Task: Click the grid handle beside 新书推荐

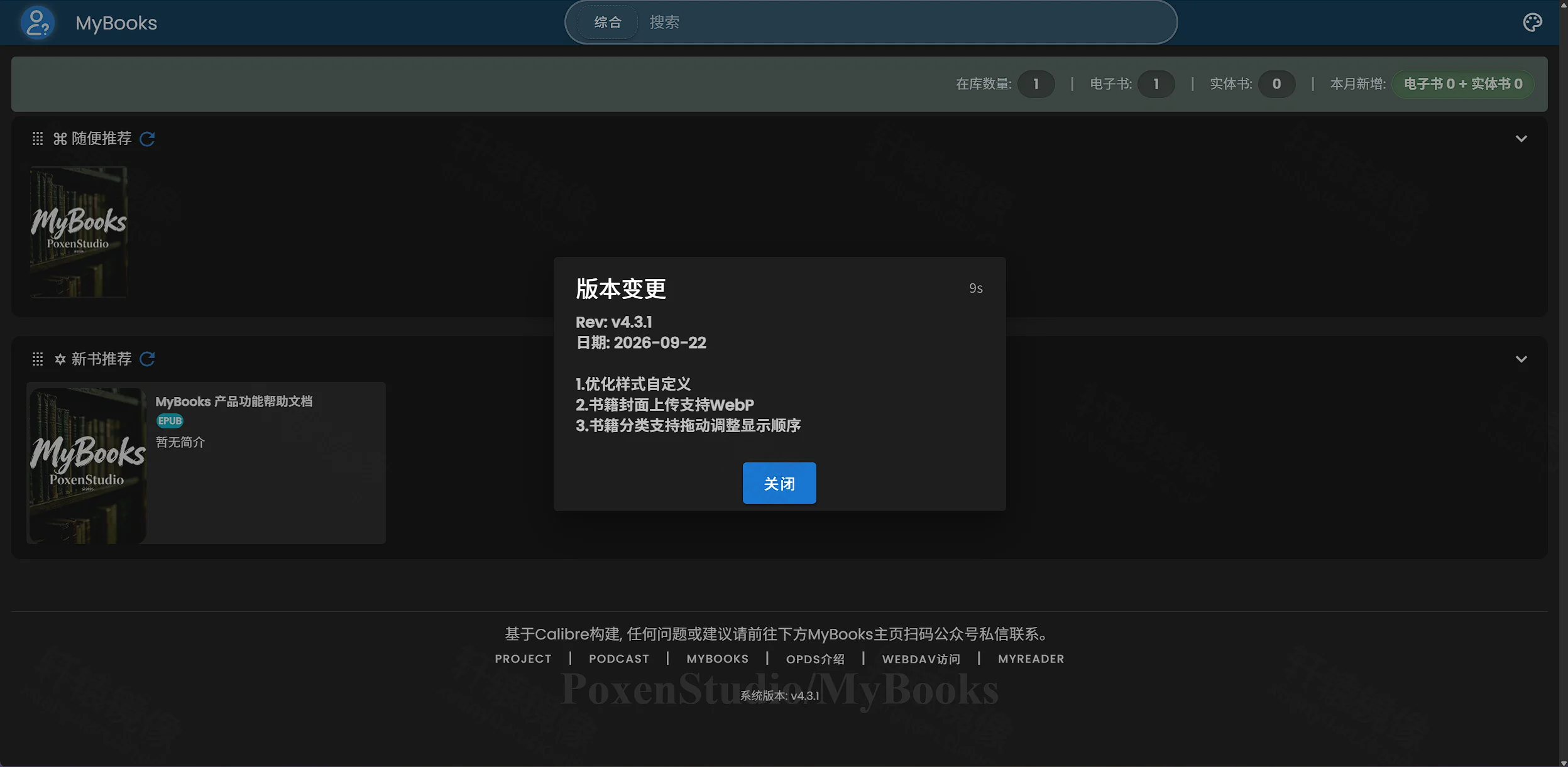Action: [x=38, y=359]
